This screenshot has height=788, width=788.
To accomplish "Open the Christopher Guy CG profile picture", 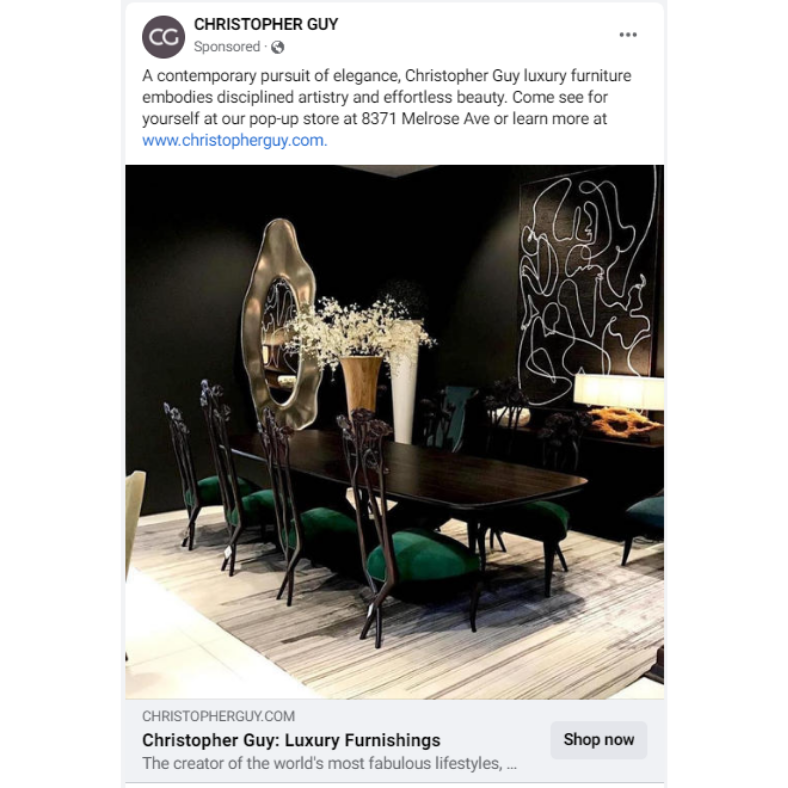I will tap(163, 37).
